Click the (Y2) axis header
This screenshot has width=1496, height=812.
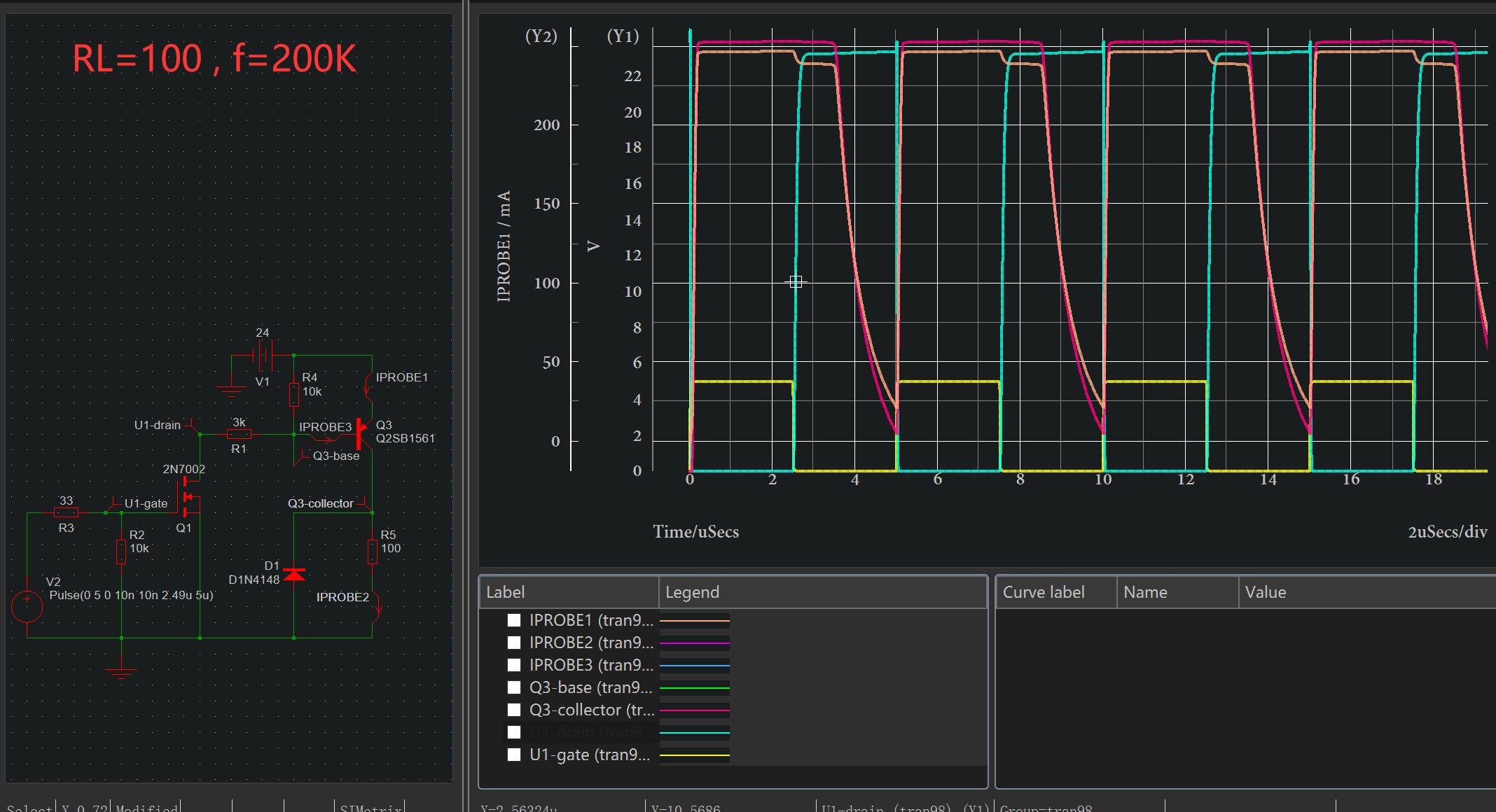point(541,36)
